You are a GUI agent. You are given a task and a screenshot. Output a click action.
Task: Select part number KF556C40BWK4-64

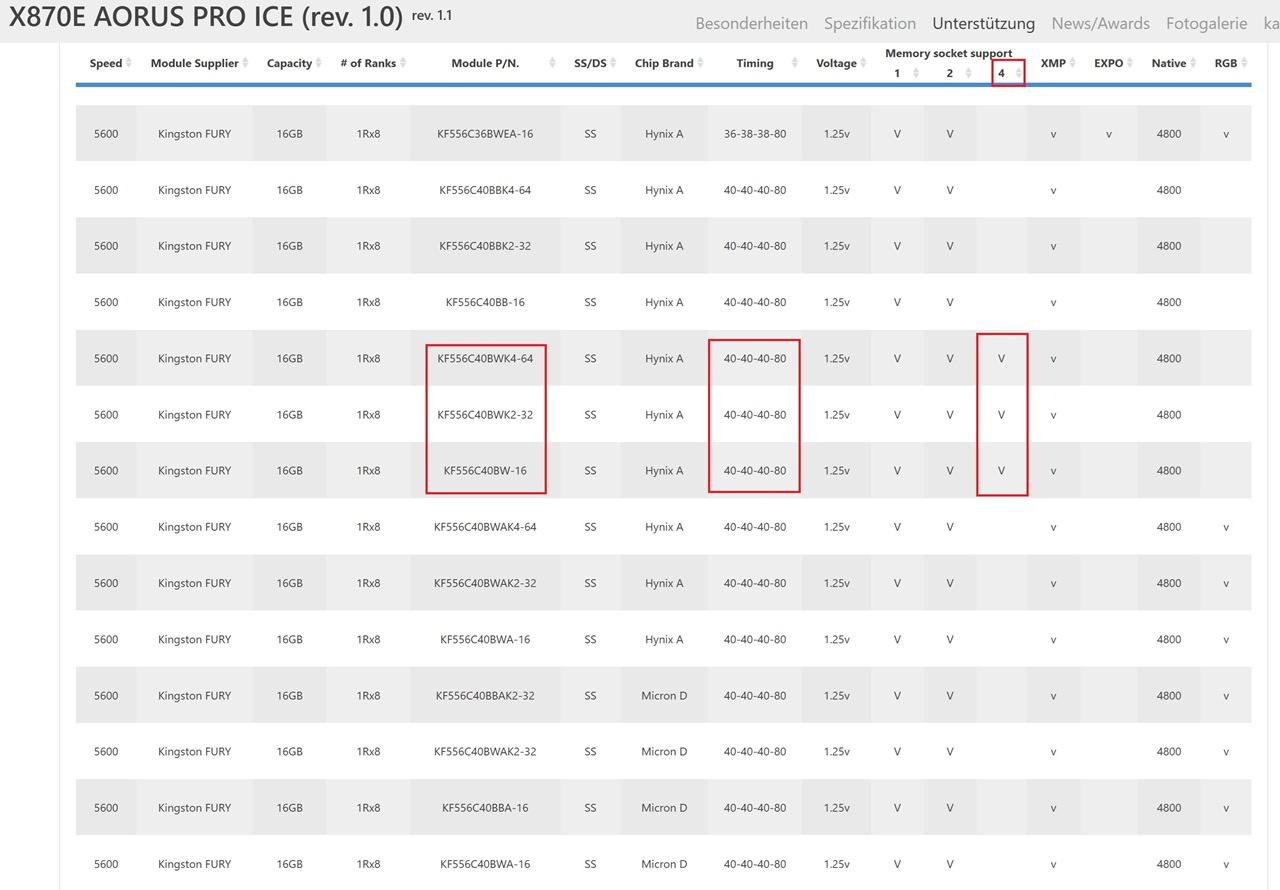point(485,358)
